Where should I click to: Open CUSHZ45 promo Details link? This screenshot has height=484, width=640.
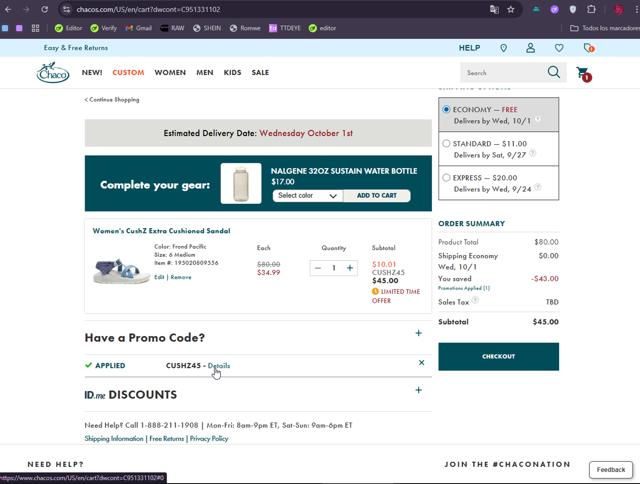pyautogui.click(x=219, y=366)
